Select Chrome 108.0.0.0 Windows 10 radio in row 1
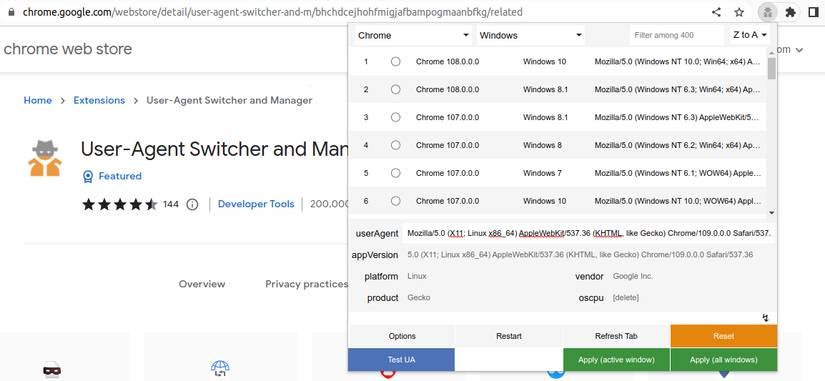 396,62
